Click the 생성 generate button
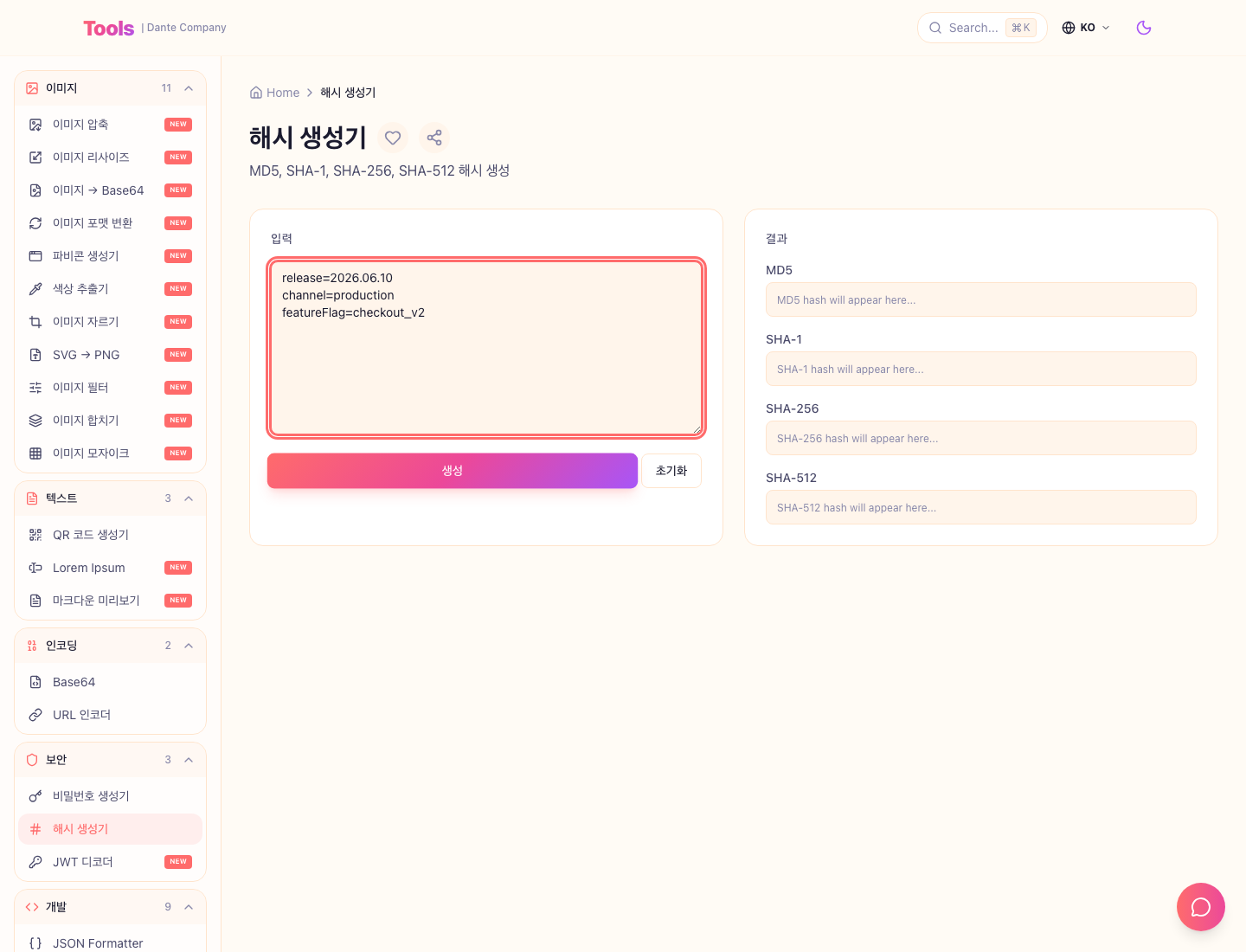The image size is (1246, 952). point(453,471)
